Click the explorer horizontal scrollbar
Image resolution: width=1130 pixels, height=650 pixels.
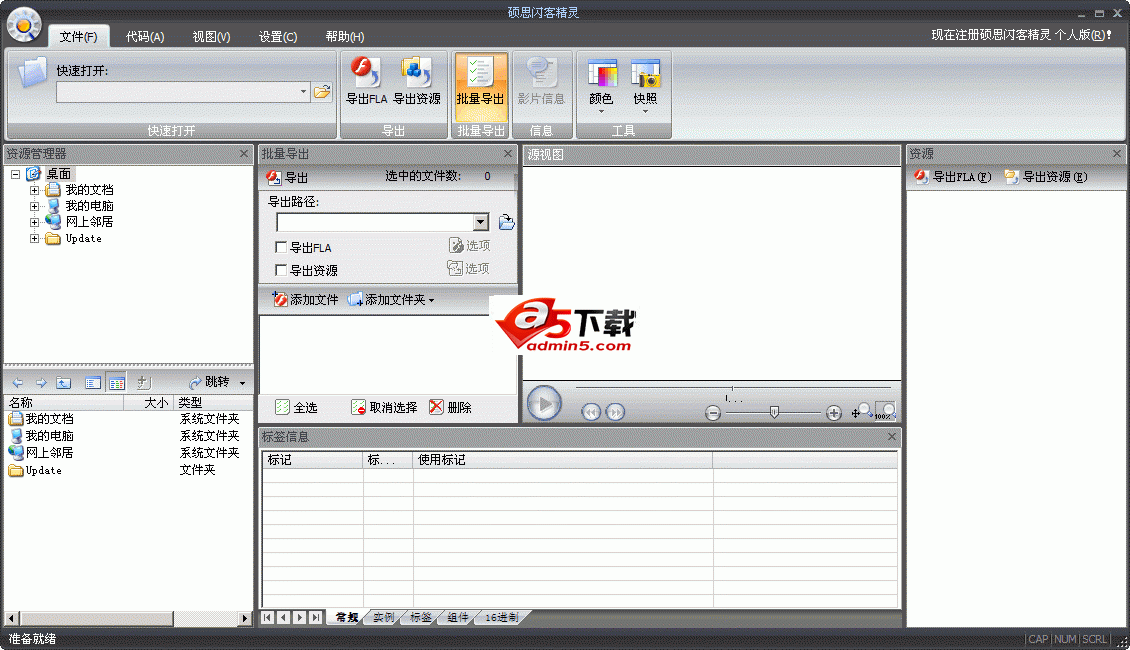click(x=129, y=618)
